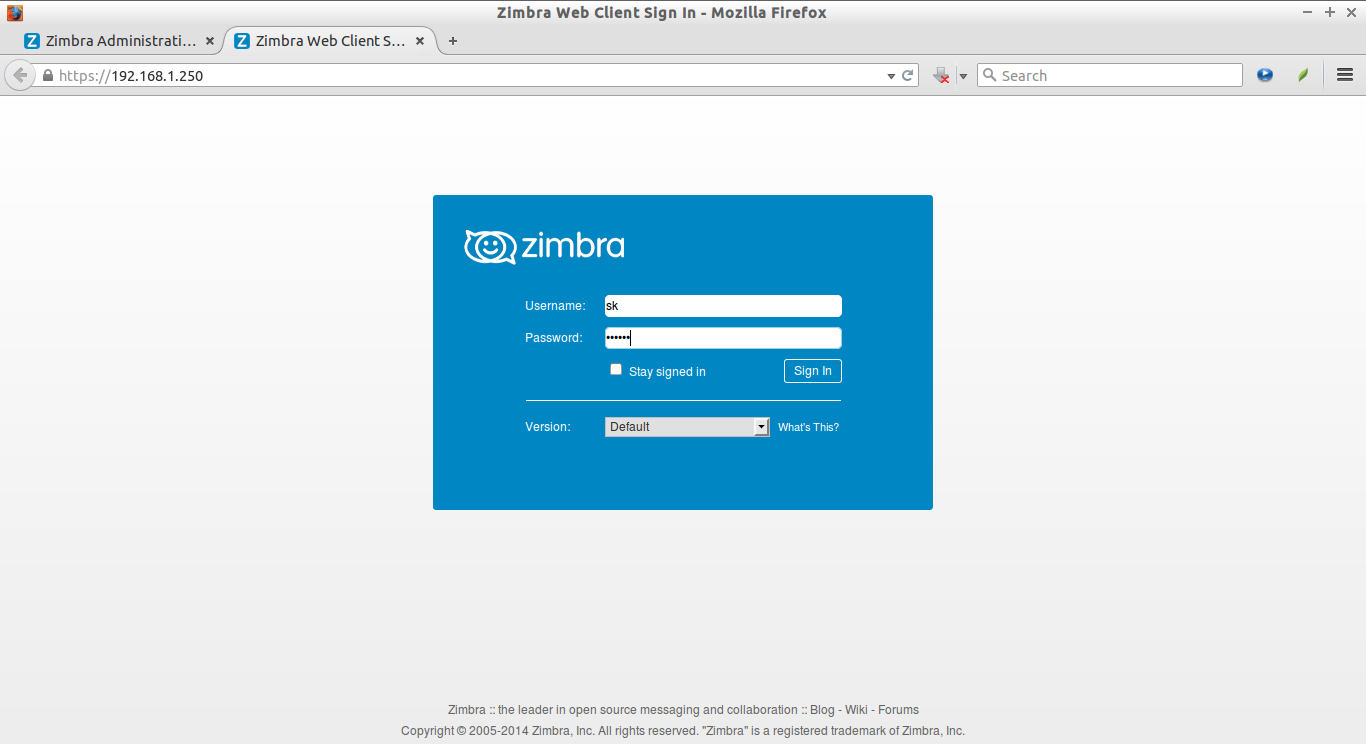Click the Firefox Search box
This screenshot has height=744, width=1366.
click(x=1110, y=75)
